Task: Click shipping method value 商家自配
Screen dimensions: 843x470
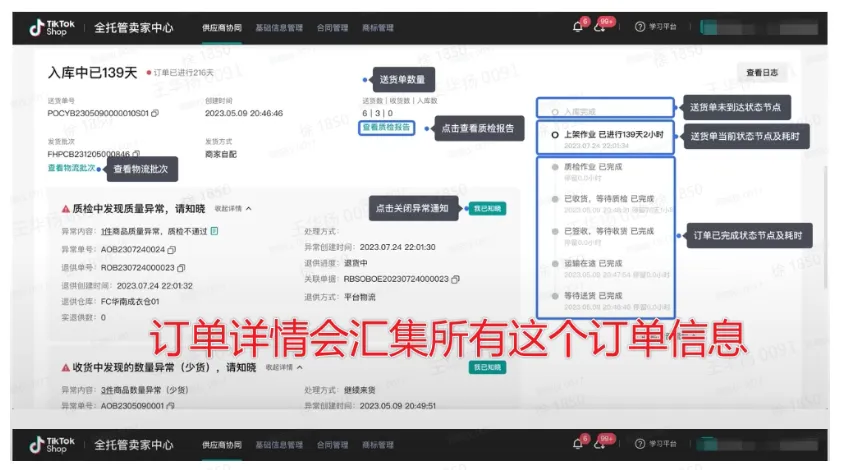Action: tap(221, 154)
